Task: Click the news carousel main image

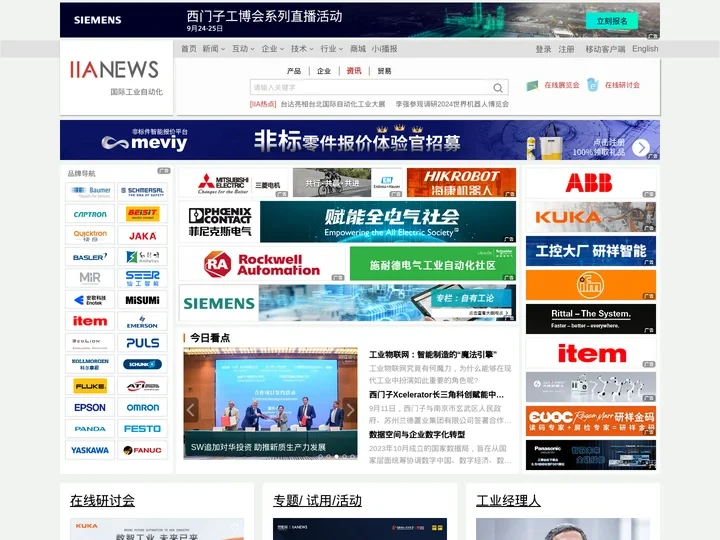Action: 270,404
